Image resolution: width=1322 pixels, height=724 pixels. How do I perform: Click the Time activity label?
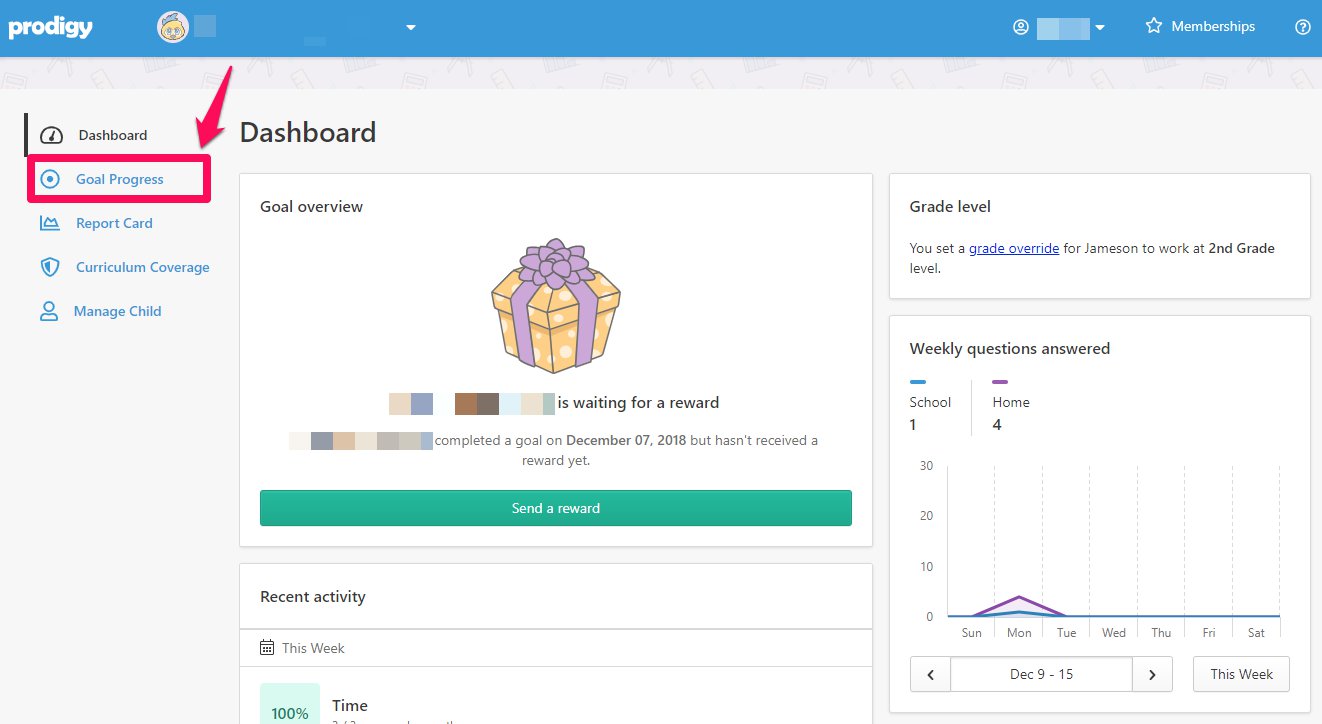(x=350, y=705)
